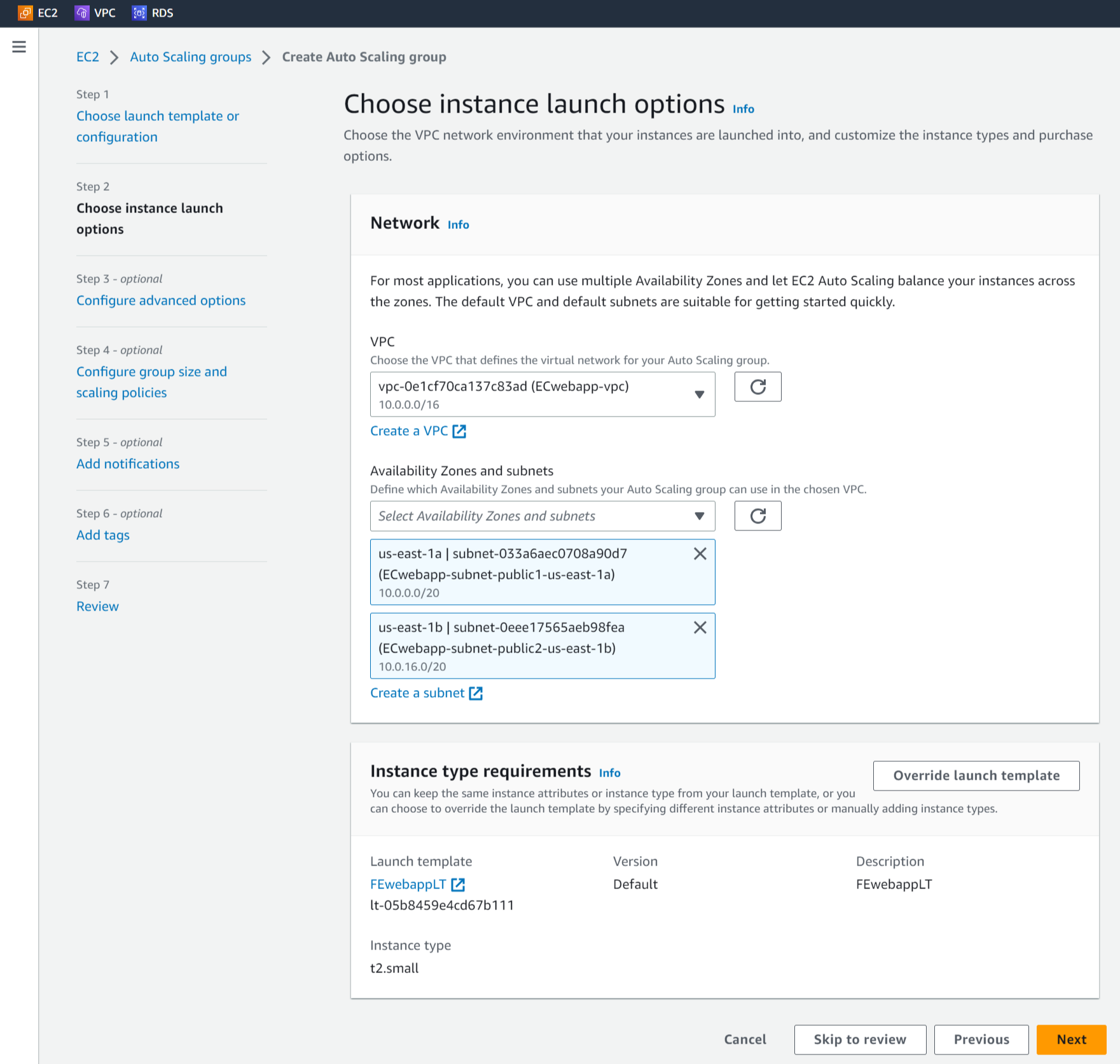1120x1064 pixels.
Task: Remove the us-east-1b subnet selection
Action: 700,628
